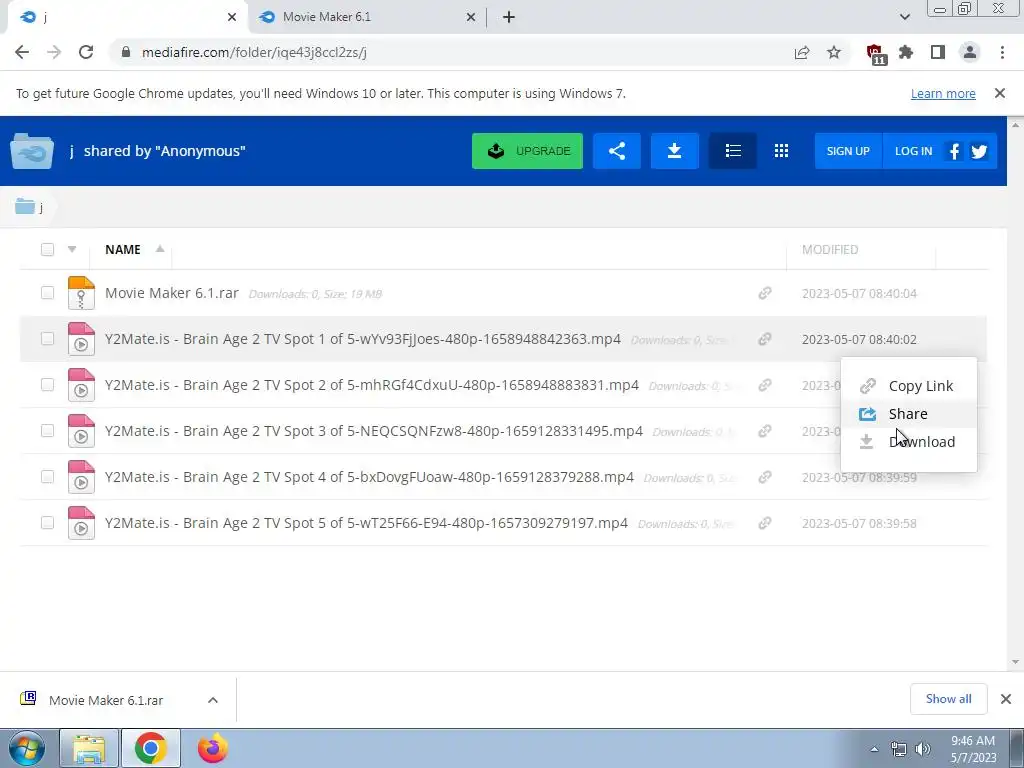Switch to list view icon
1024x768 pixels.
click(x=733, y=151)
